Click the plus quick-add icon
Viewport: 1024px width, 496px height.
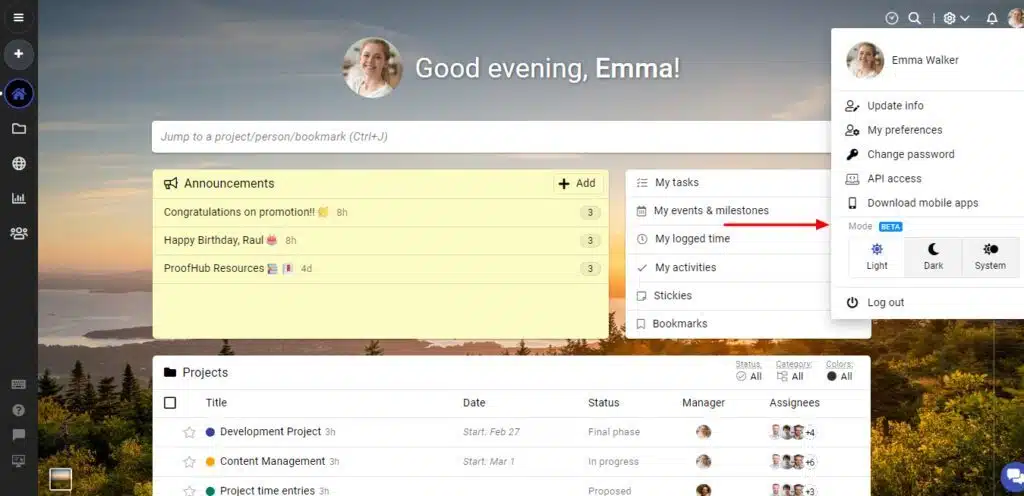point(18,54)
